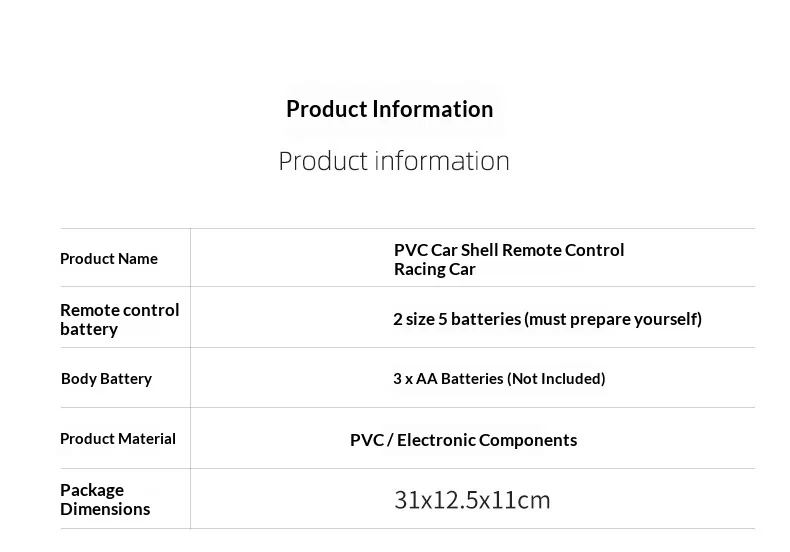Click the word Product in light subtitle
The image size is (790, 552).
[323, 161]
